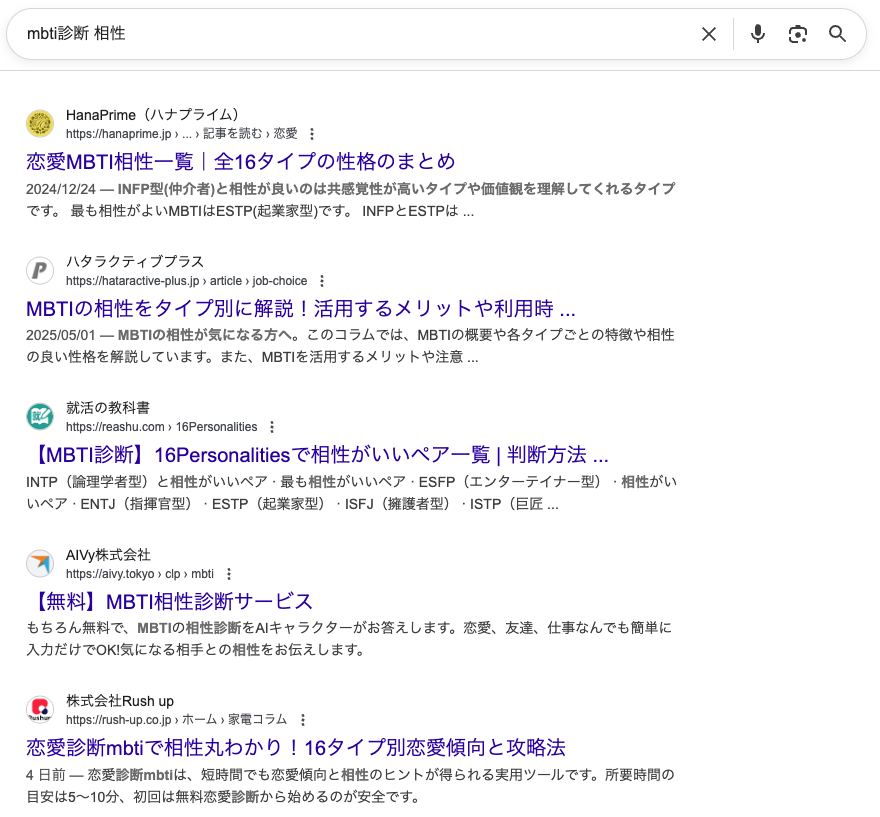Click the AIVy株式会社 favicon

[40, 563]
